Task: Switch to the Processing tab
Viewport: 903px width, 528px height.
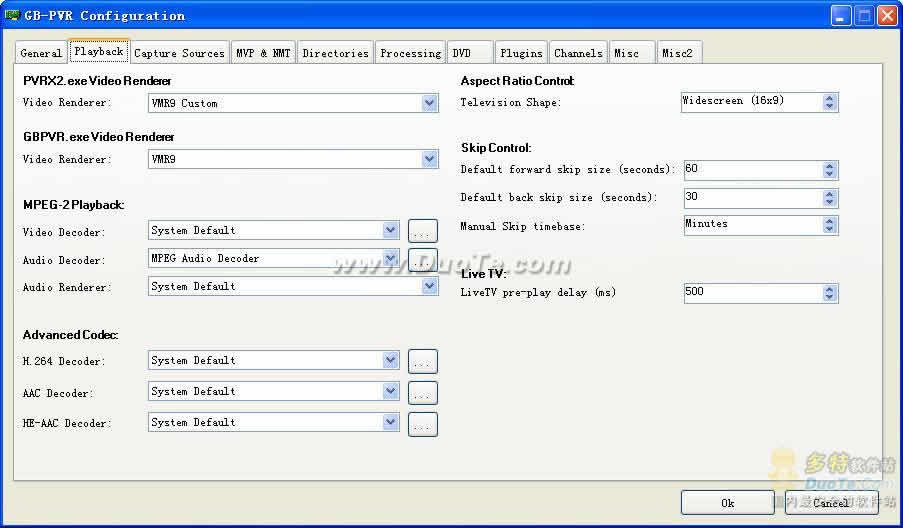Action: click(x=411, y=52)
